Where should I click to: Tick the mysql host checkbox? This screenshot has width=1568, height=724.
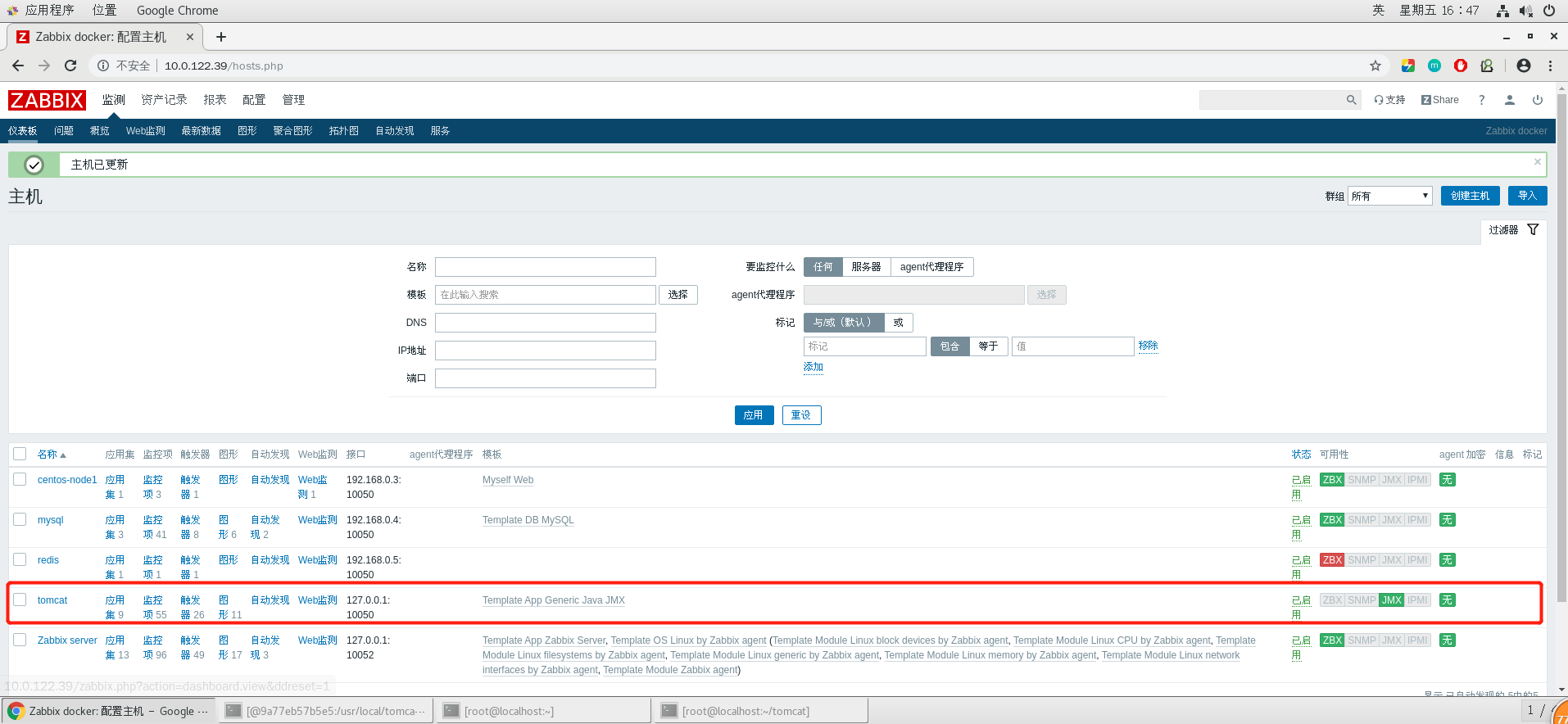(x=20, y=519)
